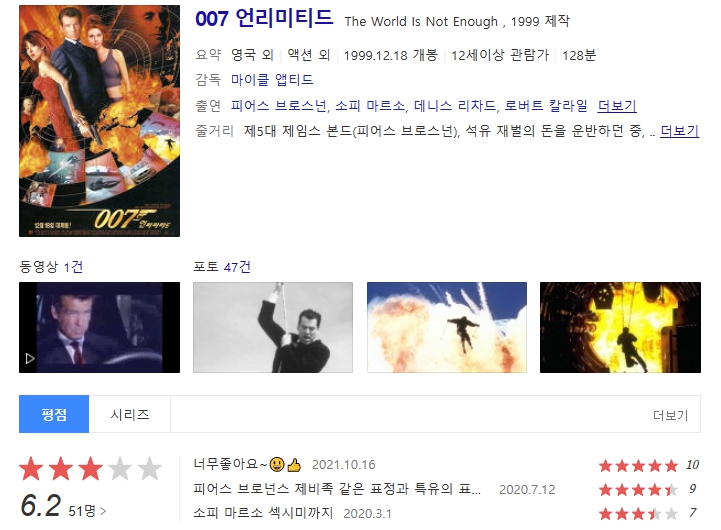Open the 포토 47건 heading
Viewport: 721px width, 530px height.
(x=222, y=267)
